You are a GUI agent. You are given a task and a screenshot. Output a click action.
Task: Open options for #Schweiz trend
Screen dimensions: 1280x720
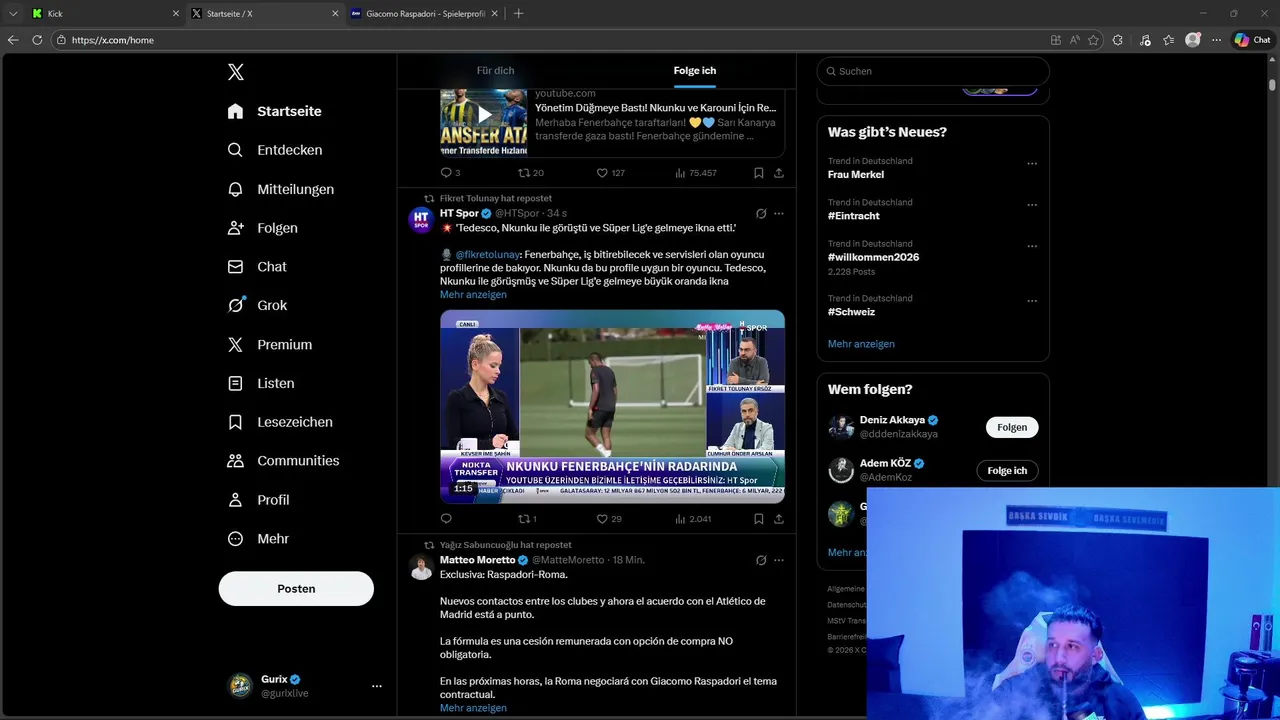[1032, 301]
